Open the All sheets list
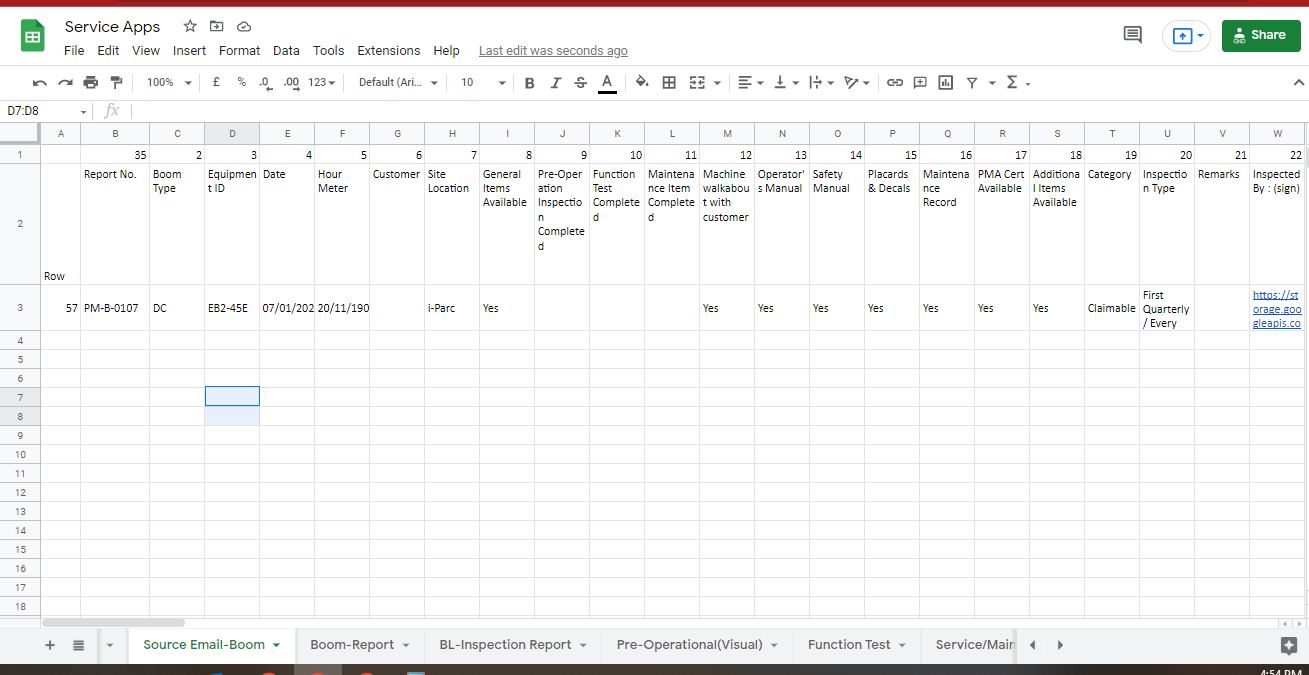The image size is (1309, 675). click(x=78, y=645)
